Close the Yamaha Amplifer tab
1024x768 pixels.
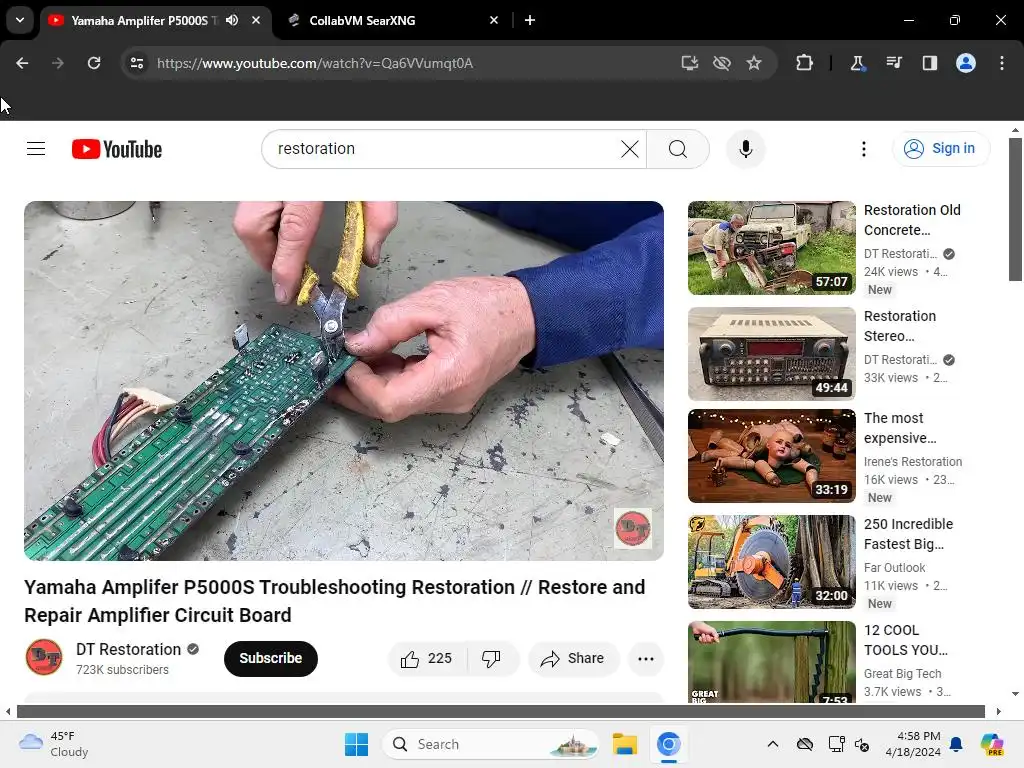256,20
